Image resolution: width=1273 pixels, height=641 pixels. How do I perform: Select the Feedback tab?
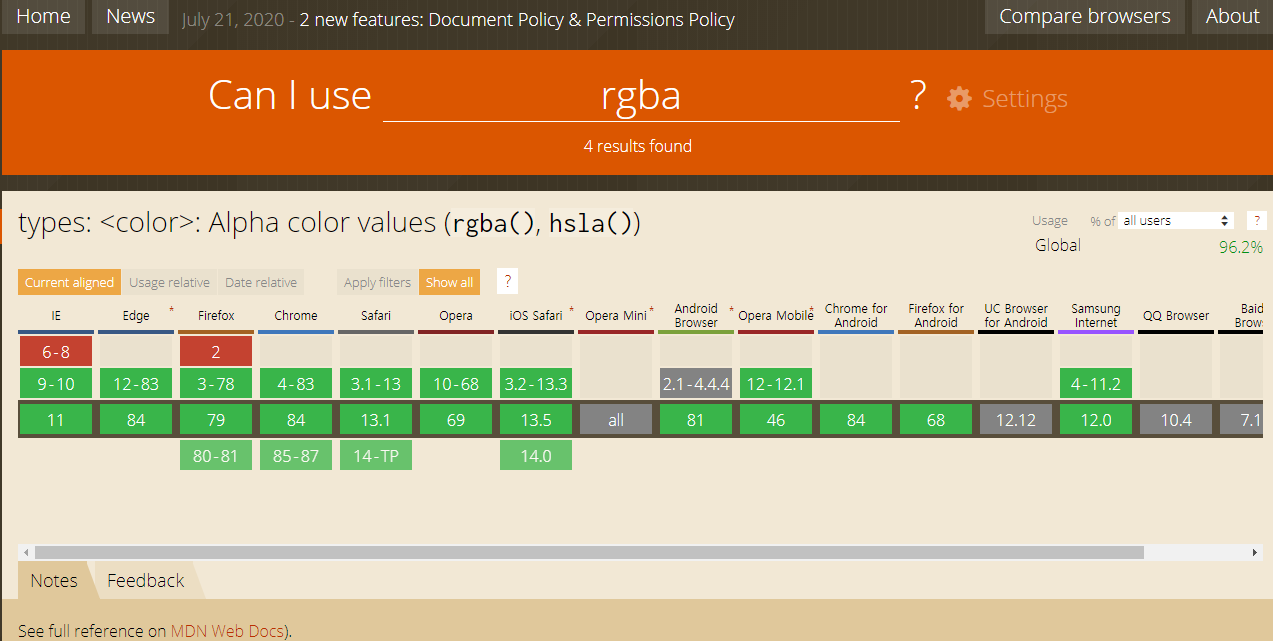coord(146,580)
